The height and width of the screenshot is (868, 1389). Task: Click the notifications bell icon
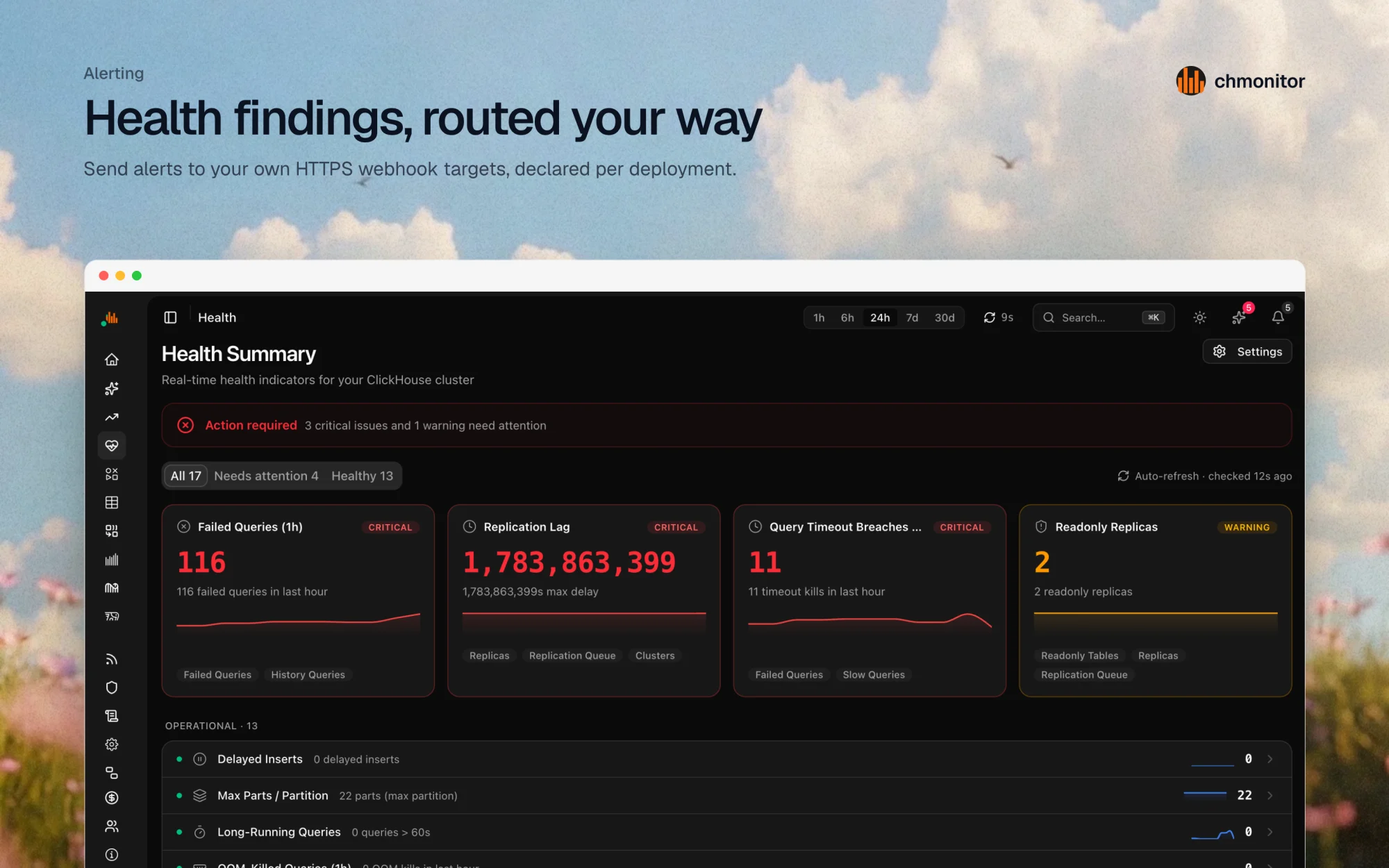tap(1278, 317)
